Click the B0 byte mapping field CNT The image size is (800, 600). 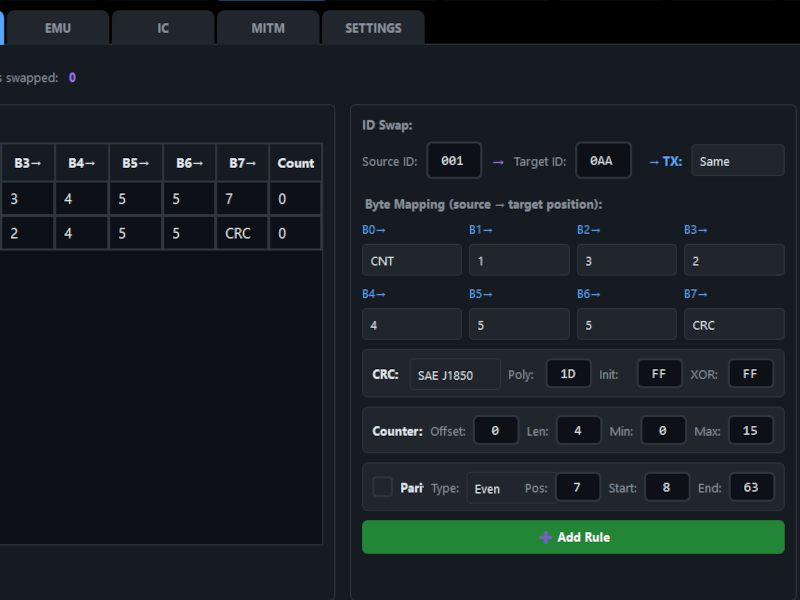point(411,260)
